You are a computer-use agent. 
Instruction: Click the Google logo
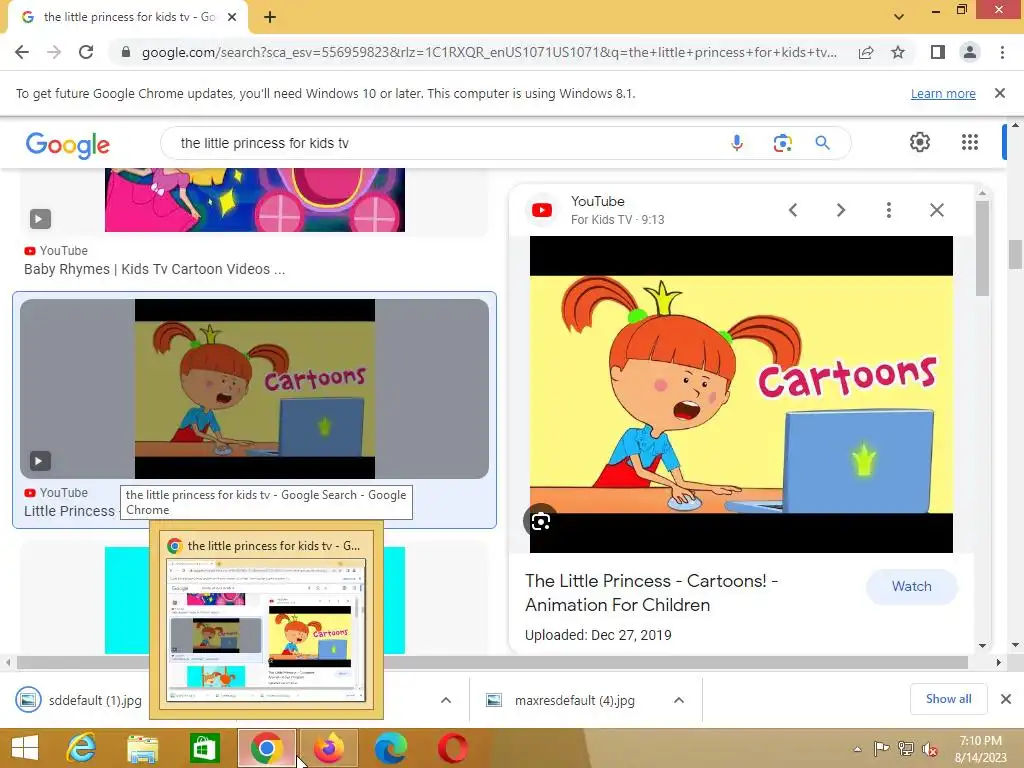pos(68,145)
